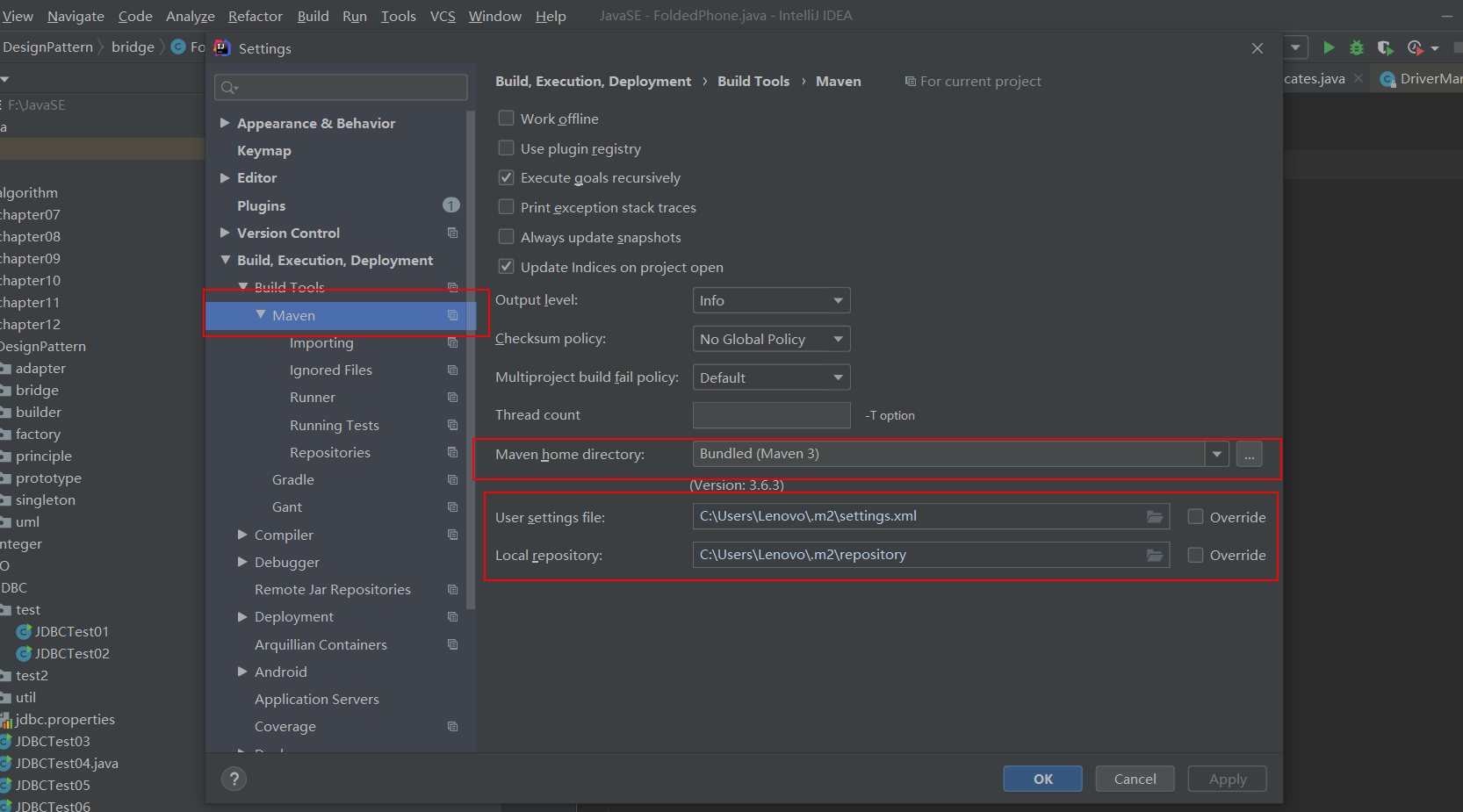Viewport: 1463px width, 812px height.
Task: Click project-level icon next to Runner
Action: click(x=452, y=397)
